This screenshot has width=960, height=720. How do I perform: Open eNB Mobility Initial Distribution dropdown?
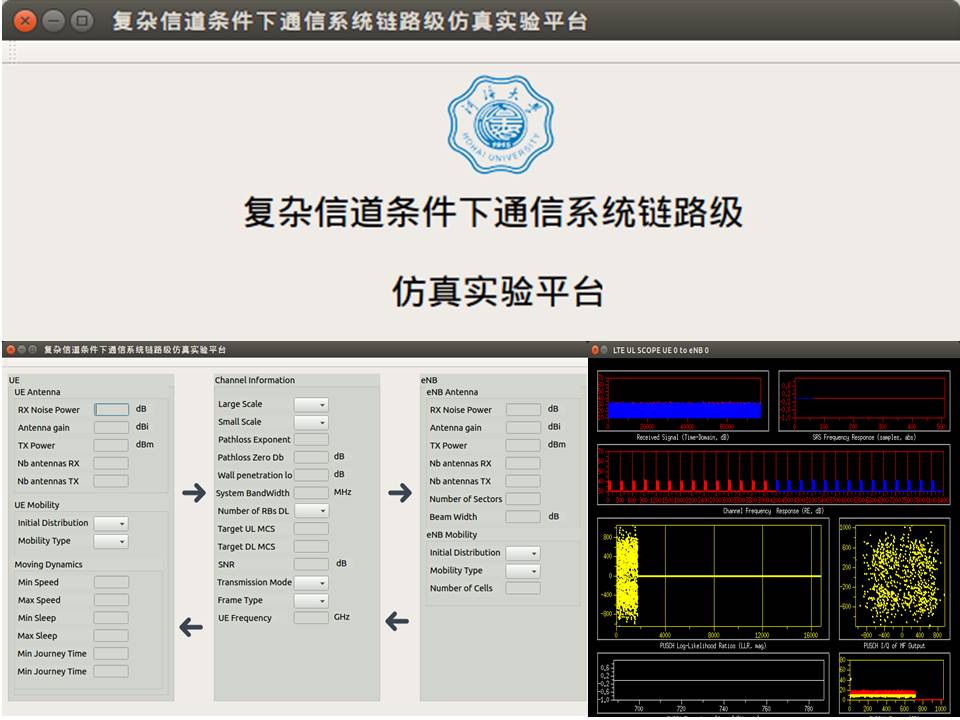[523, 553]
